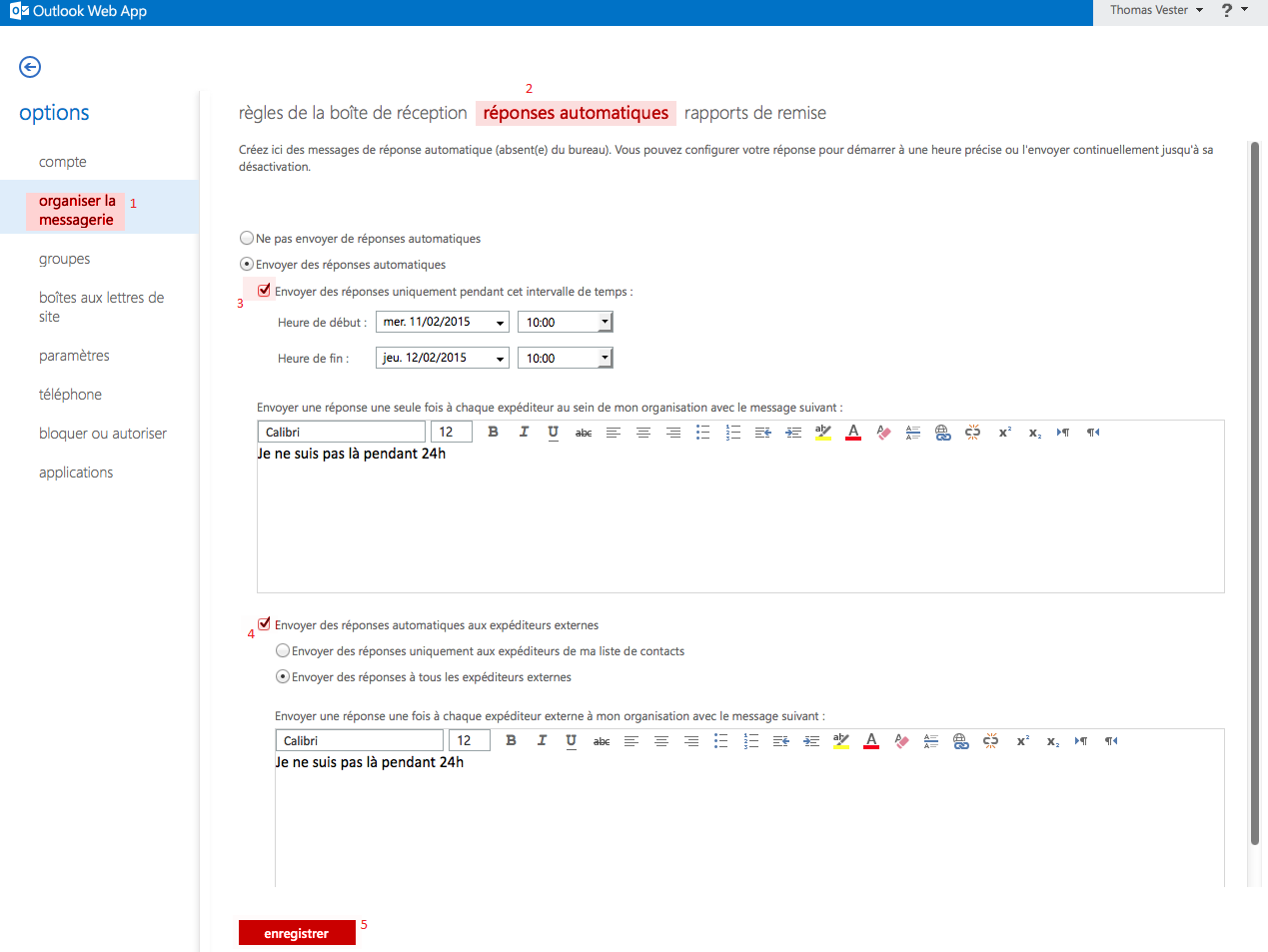This screenshot has height=952, width=1268.
Task: Open Calibri font list in external message editor
Action: [x=360, y=740]
